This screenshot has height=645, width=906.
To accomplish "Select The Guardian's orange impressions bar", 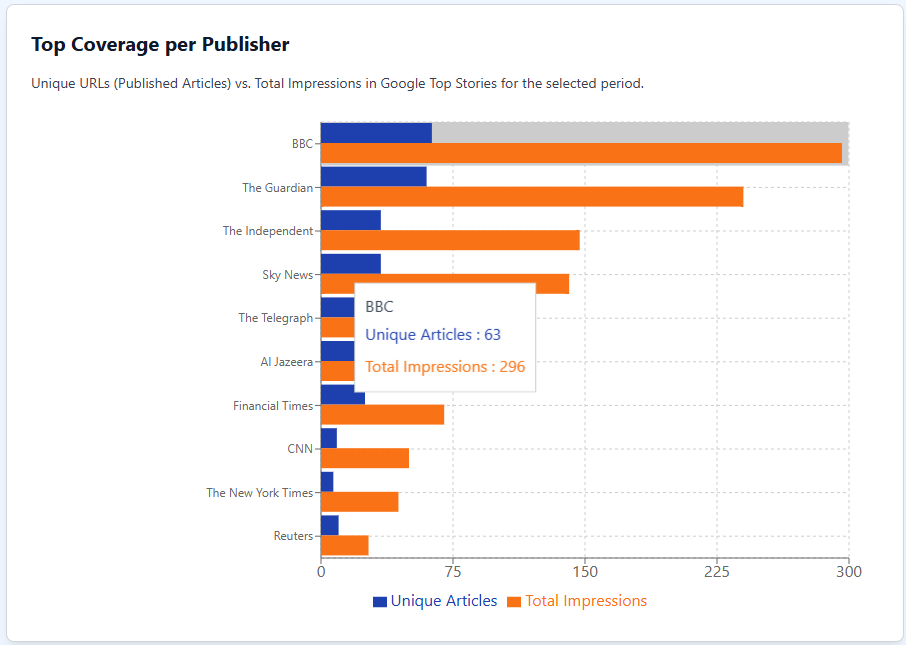I will pos(532,197).
